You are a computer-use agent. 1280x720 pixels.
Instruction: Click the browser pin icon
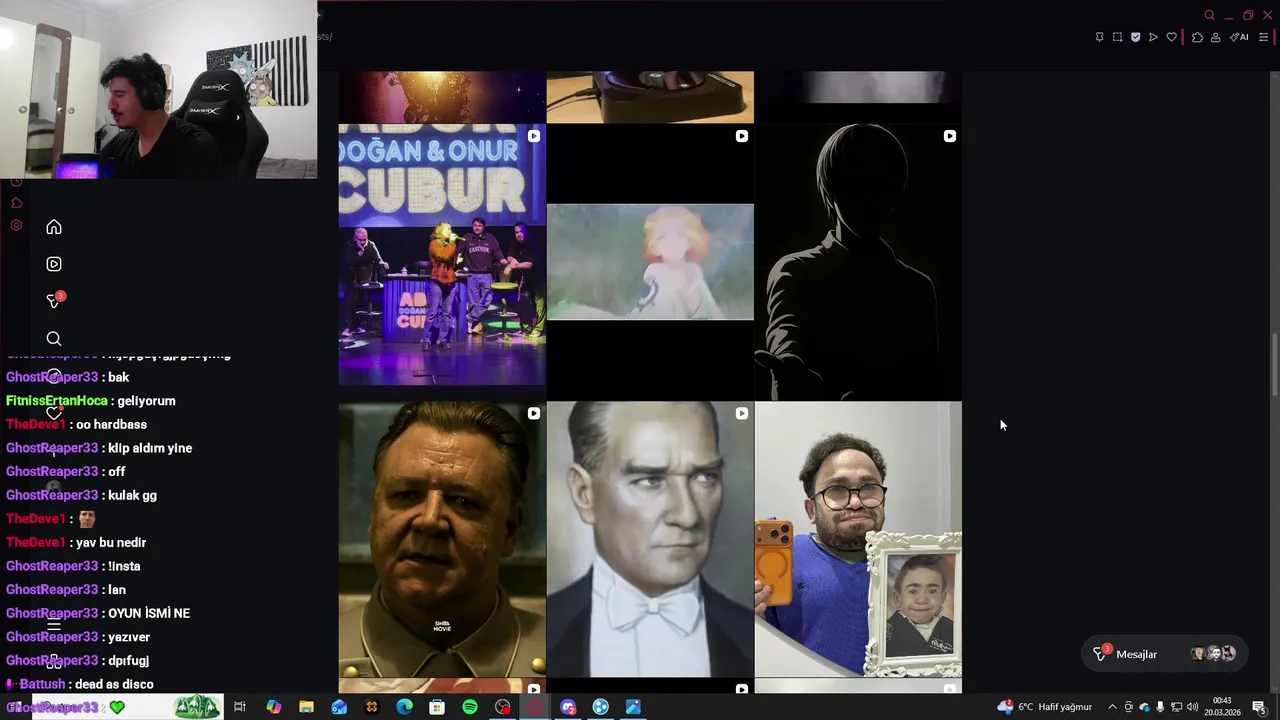(x=1099, y=37)
